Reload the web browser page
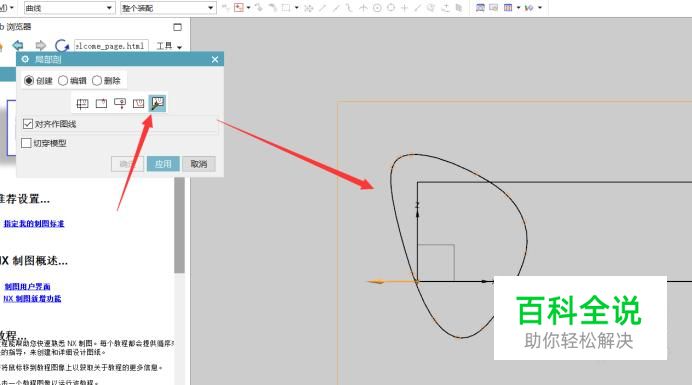 point(61,45)
